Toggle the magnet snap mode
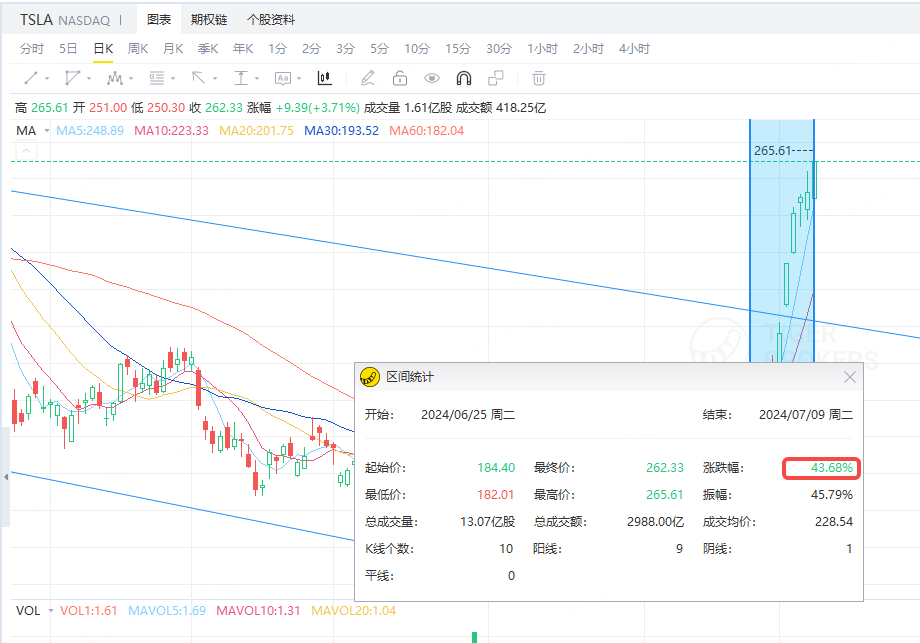 click(x=464, y=78)
